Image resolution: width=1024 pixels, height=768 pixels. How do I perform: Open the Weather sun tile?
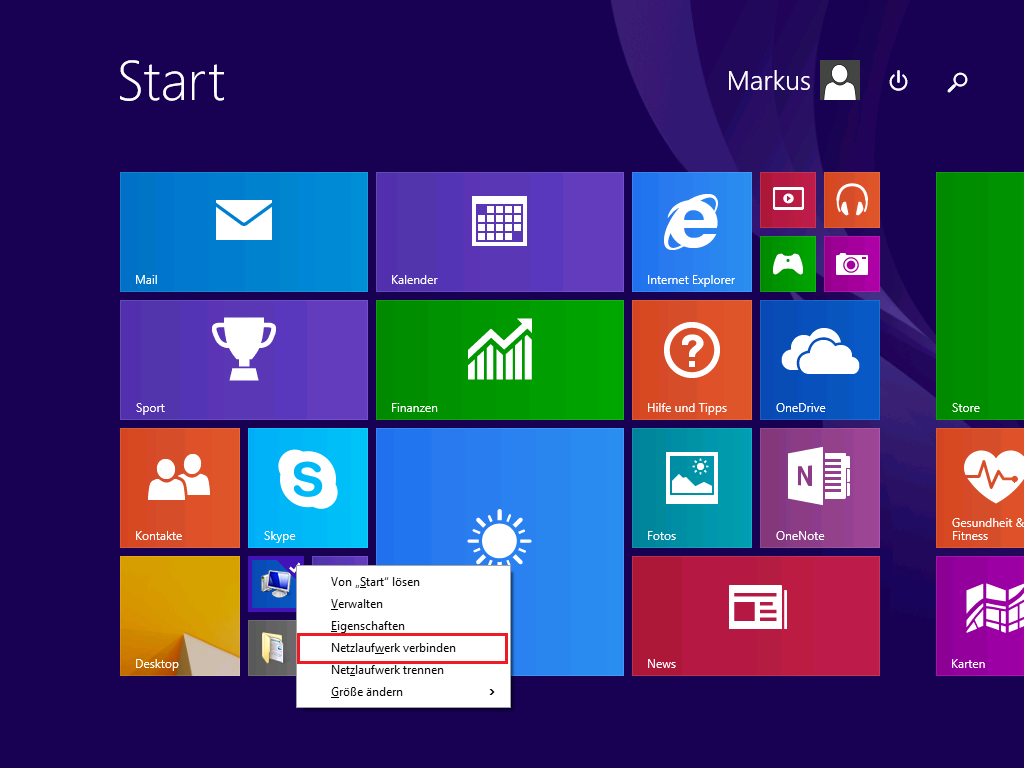pyautogui.click(x=500, y=496)
